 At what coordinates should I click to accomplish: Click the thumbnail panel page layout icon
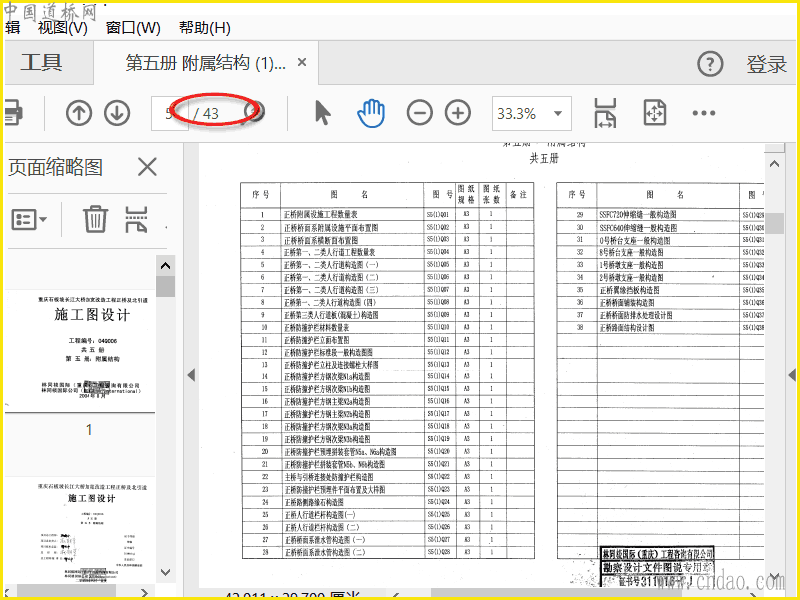136,219
